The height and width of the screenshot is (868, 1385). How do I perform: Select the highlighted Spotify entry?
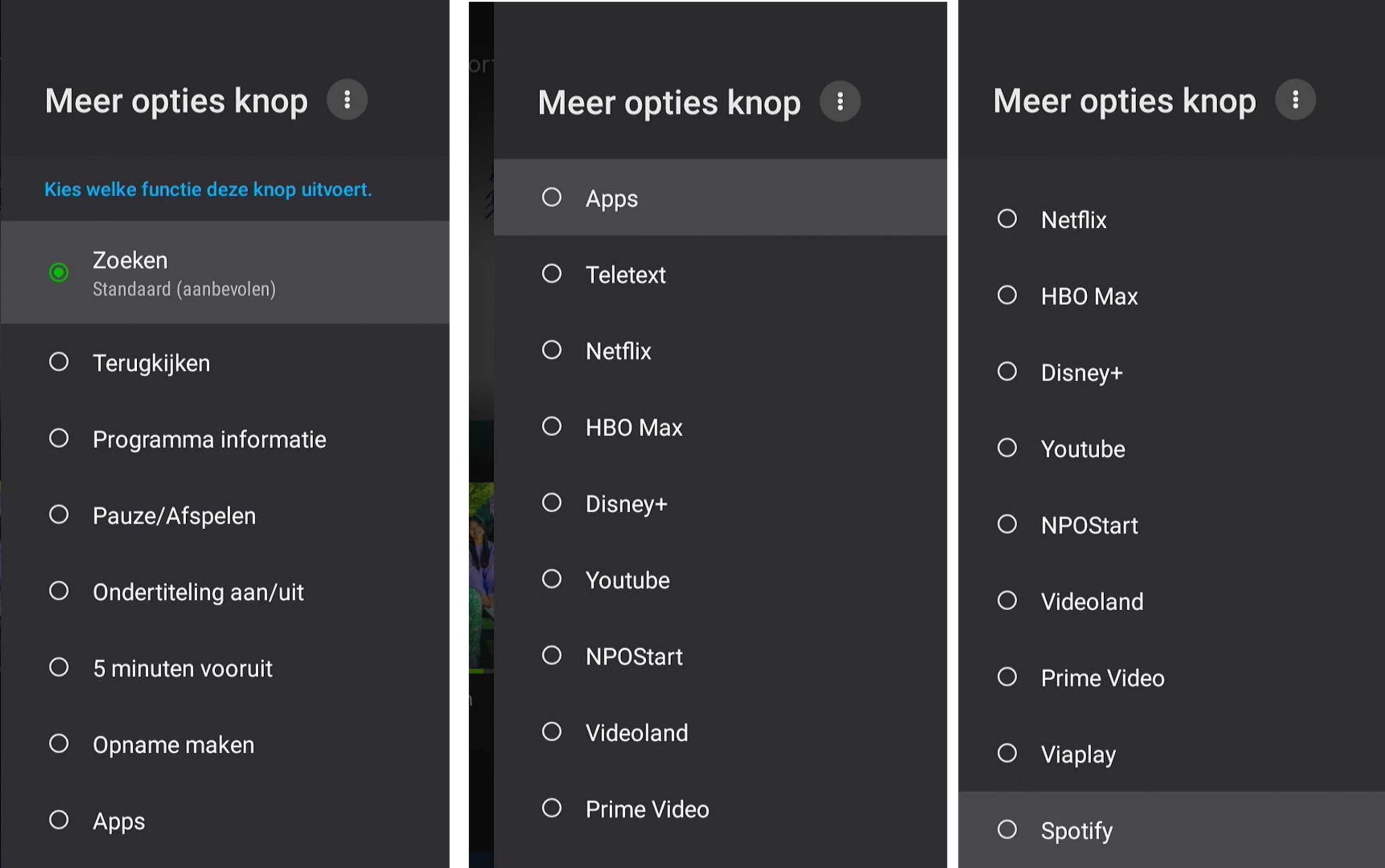tap(1076, 830)
